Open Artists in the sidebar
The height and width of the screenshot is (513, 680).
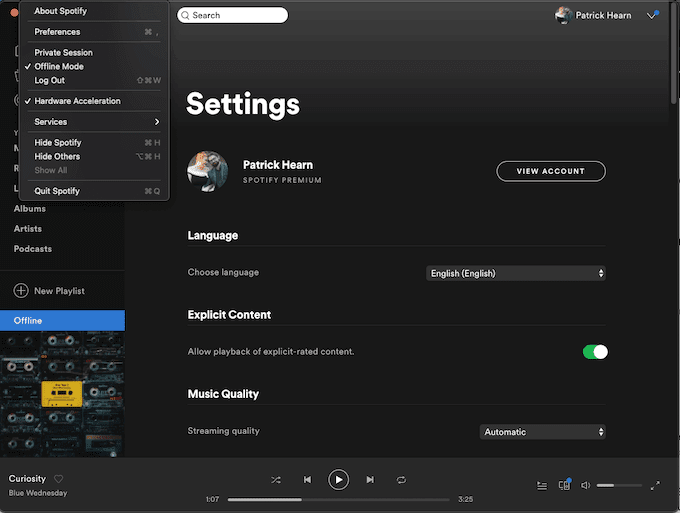[28, 229]
